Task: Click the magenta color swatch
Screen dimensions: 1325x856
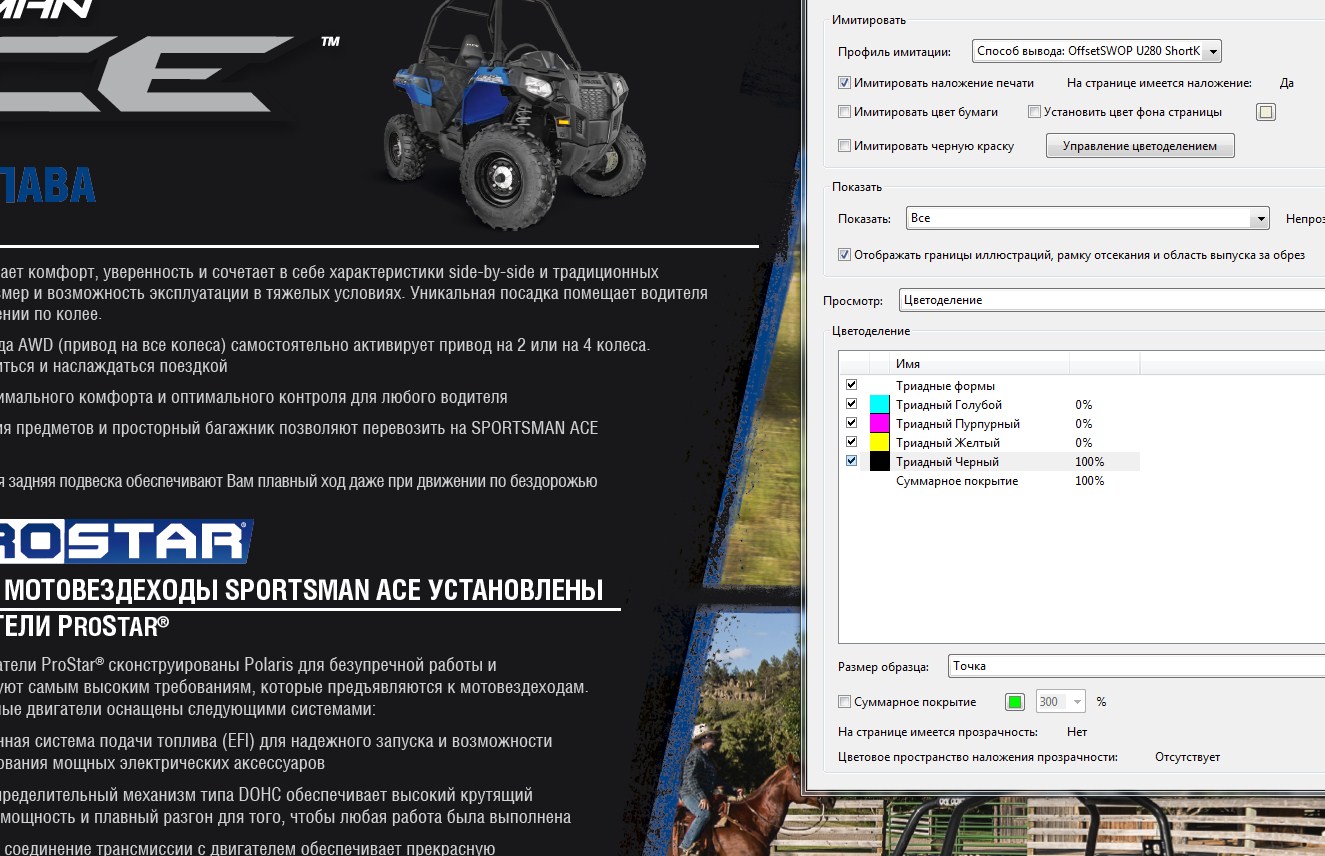Action: click(x=880, y=423)
